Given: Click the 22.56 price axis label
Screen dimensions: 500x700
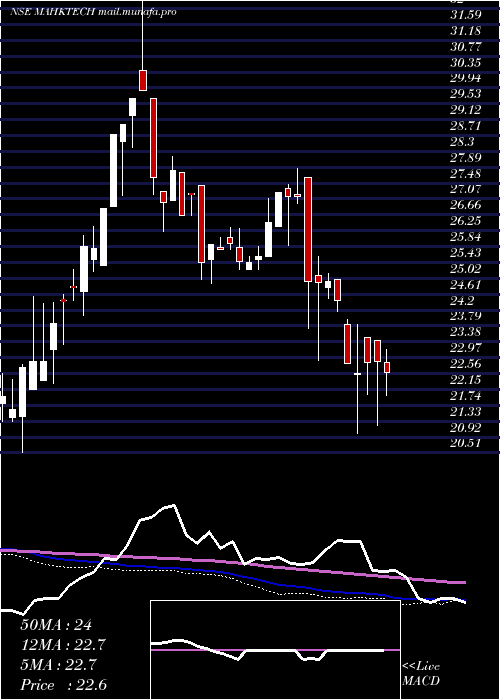Looking at the screenshot, I should coord(466,364).
